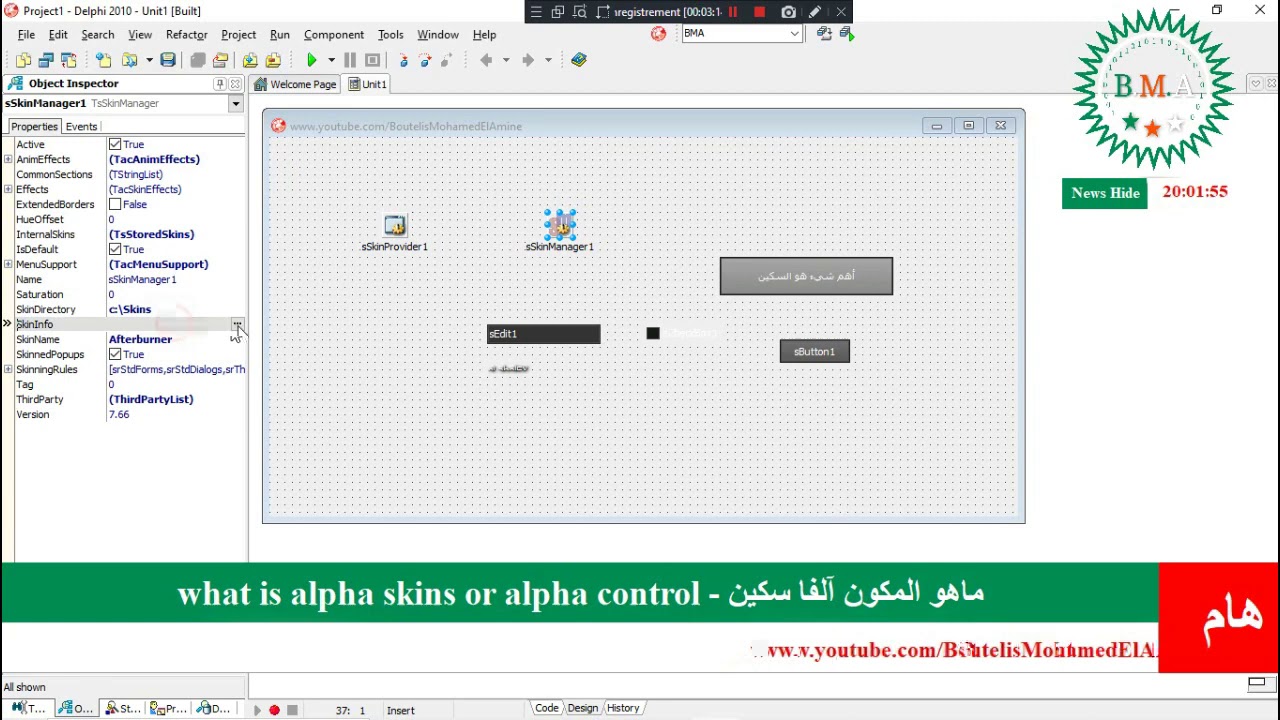Open the Refactor menu
The height and width of the screenshot is (720, 1280).
tap(186, 34)
